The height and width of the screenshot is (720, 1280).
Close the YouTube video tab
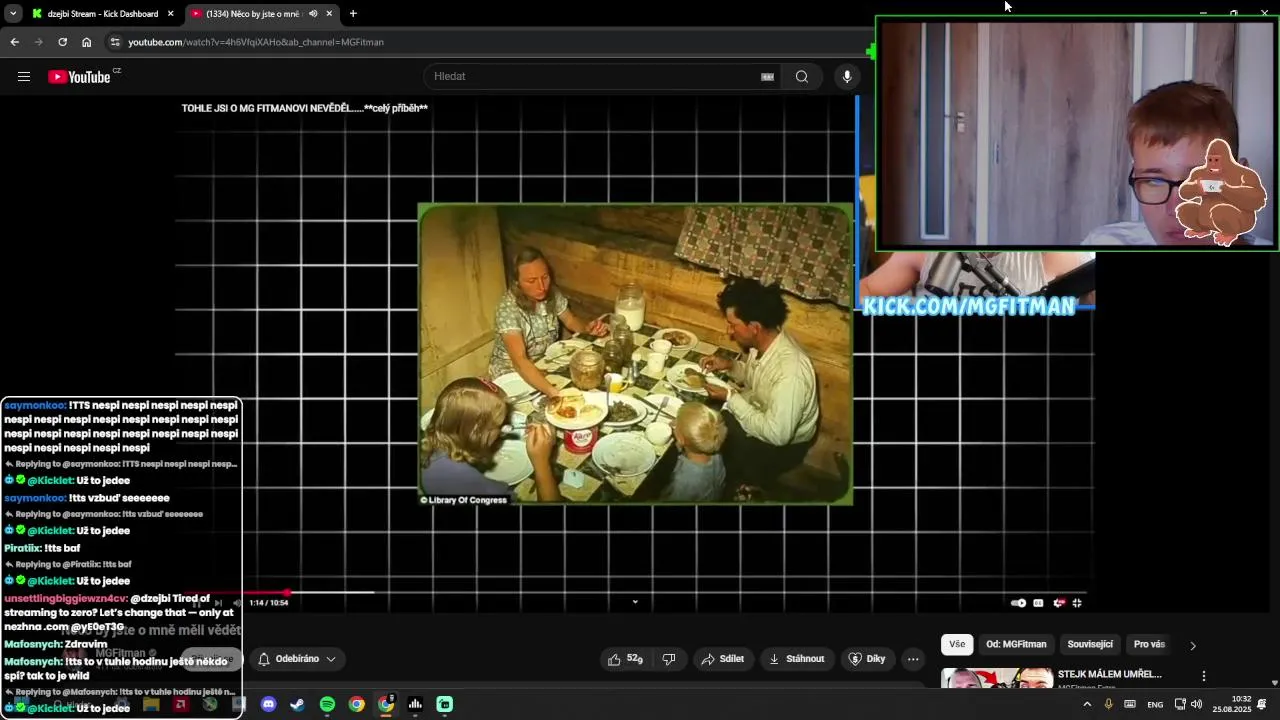(329, 14)
